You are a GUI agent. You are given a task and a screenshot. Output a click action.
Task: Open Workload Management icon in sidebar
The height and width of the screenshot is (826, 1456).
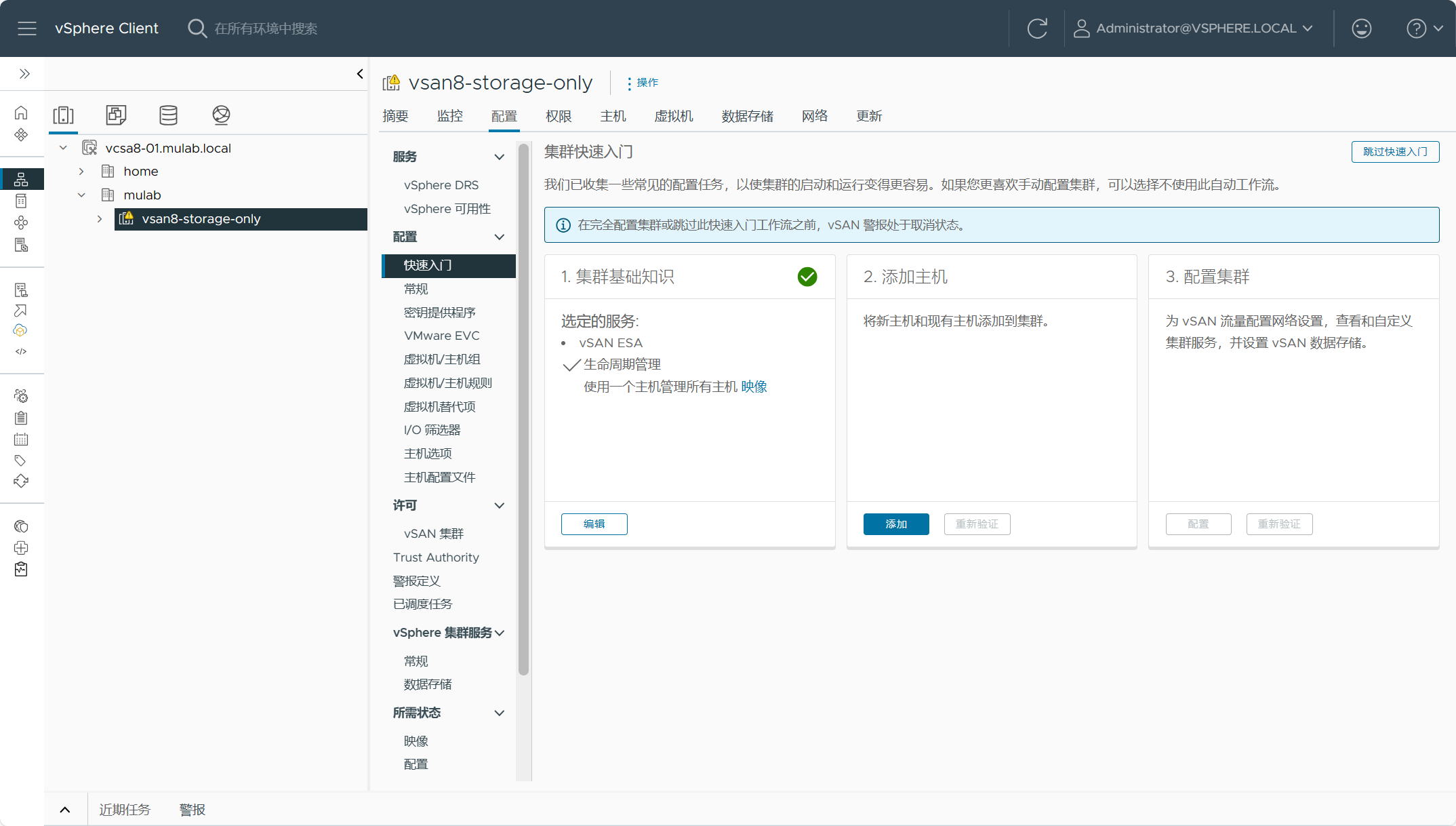pos(21,222)
